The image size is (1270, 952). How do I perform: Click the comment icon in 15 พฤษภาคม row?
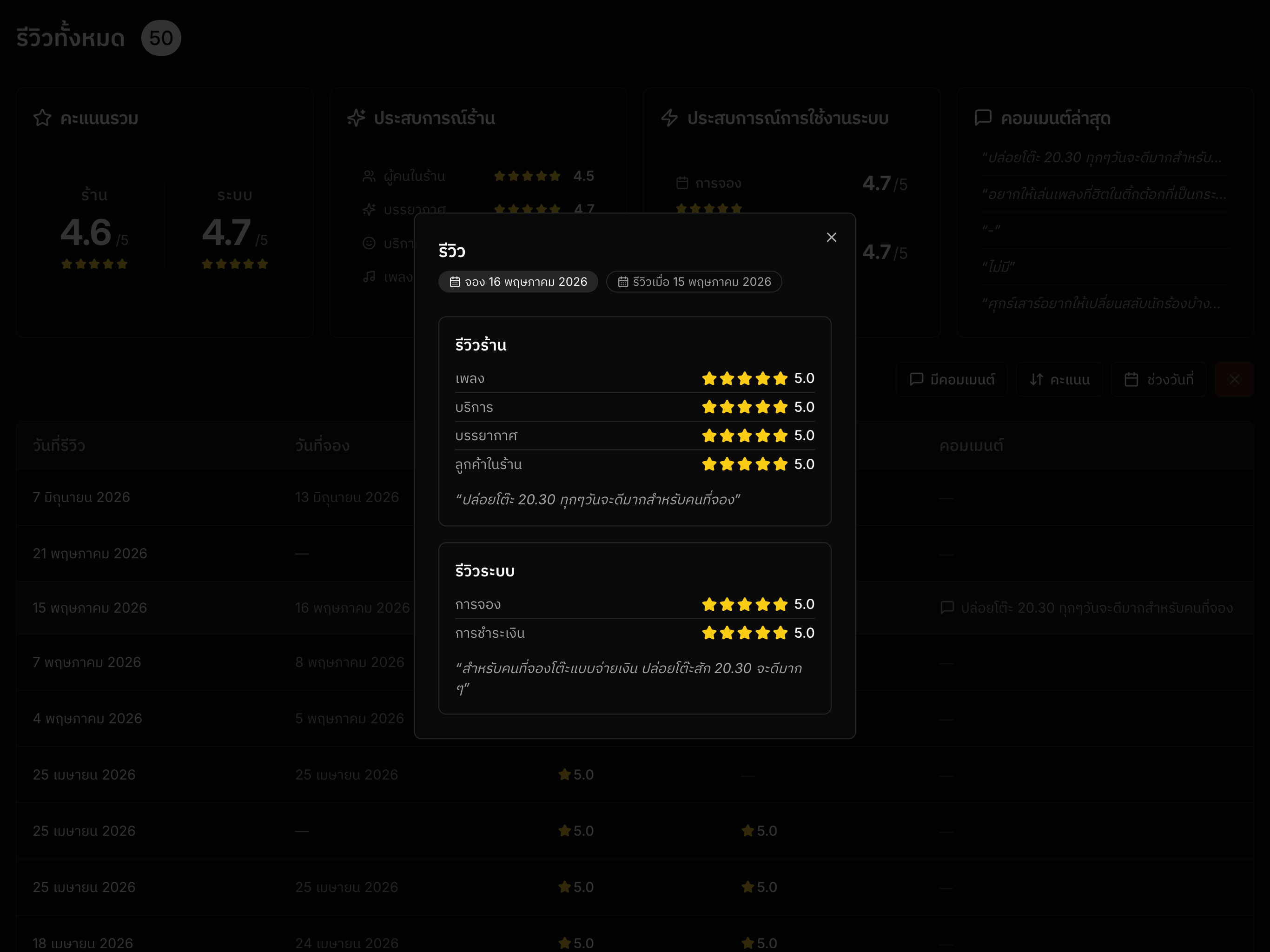(947, 608)
